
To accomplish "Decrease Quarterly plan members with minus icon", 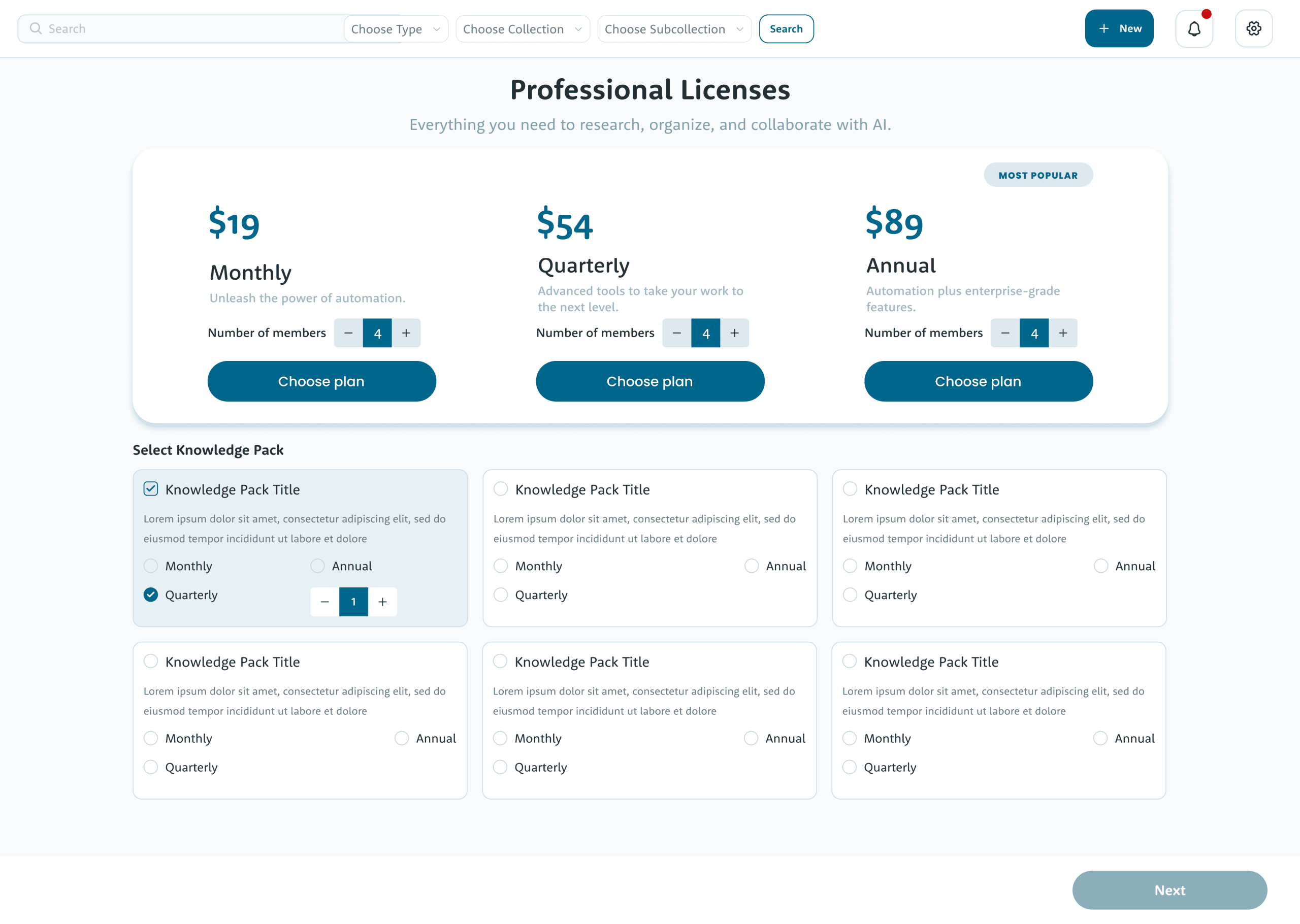I will 676,333.
